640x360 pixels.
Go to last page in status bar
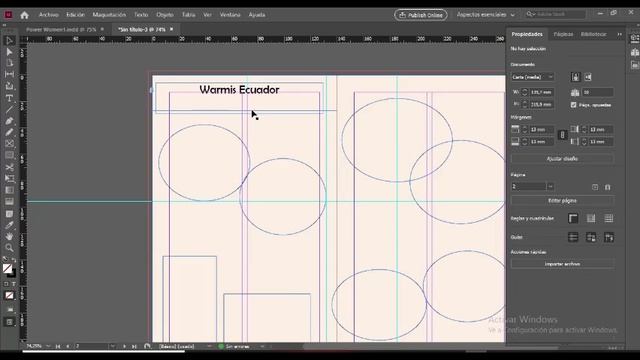[134, 347]
